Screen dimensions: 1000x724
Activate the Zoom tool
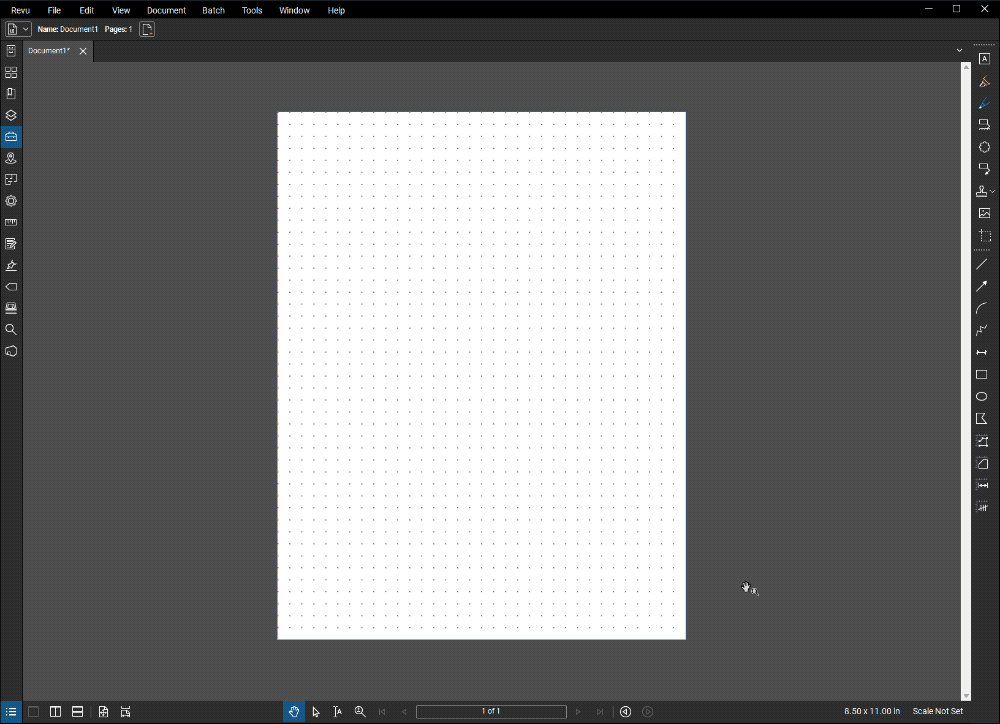360,711
